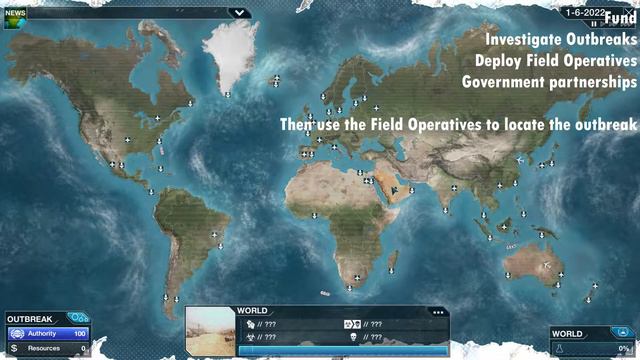Screen dimensions: 640x360
Task: Select the Brazil coastal port marker
Action: point(220,247)
